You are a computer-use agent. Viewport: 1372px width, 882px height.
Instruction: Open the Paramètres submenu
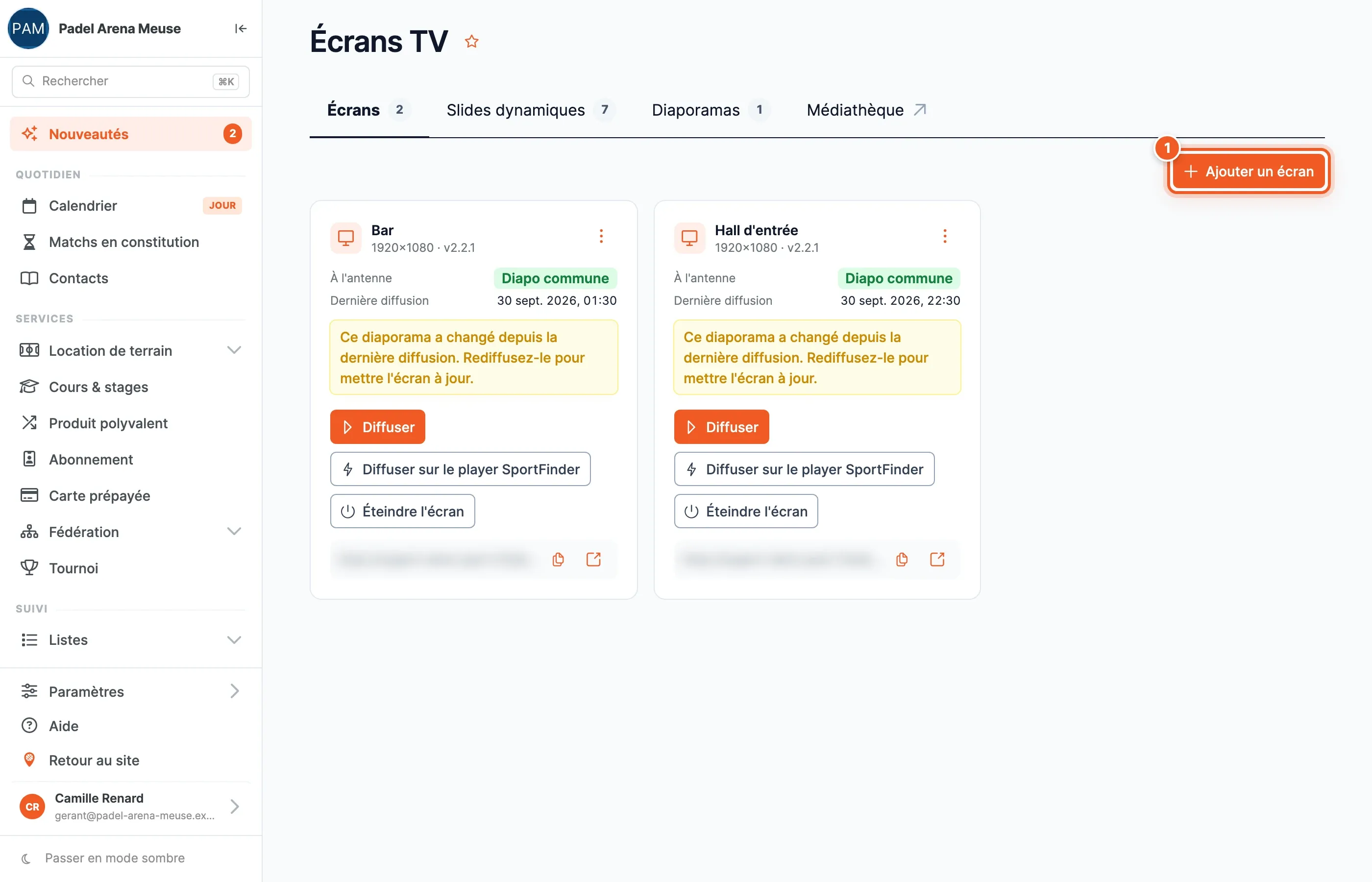click(130, 691)
